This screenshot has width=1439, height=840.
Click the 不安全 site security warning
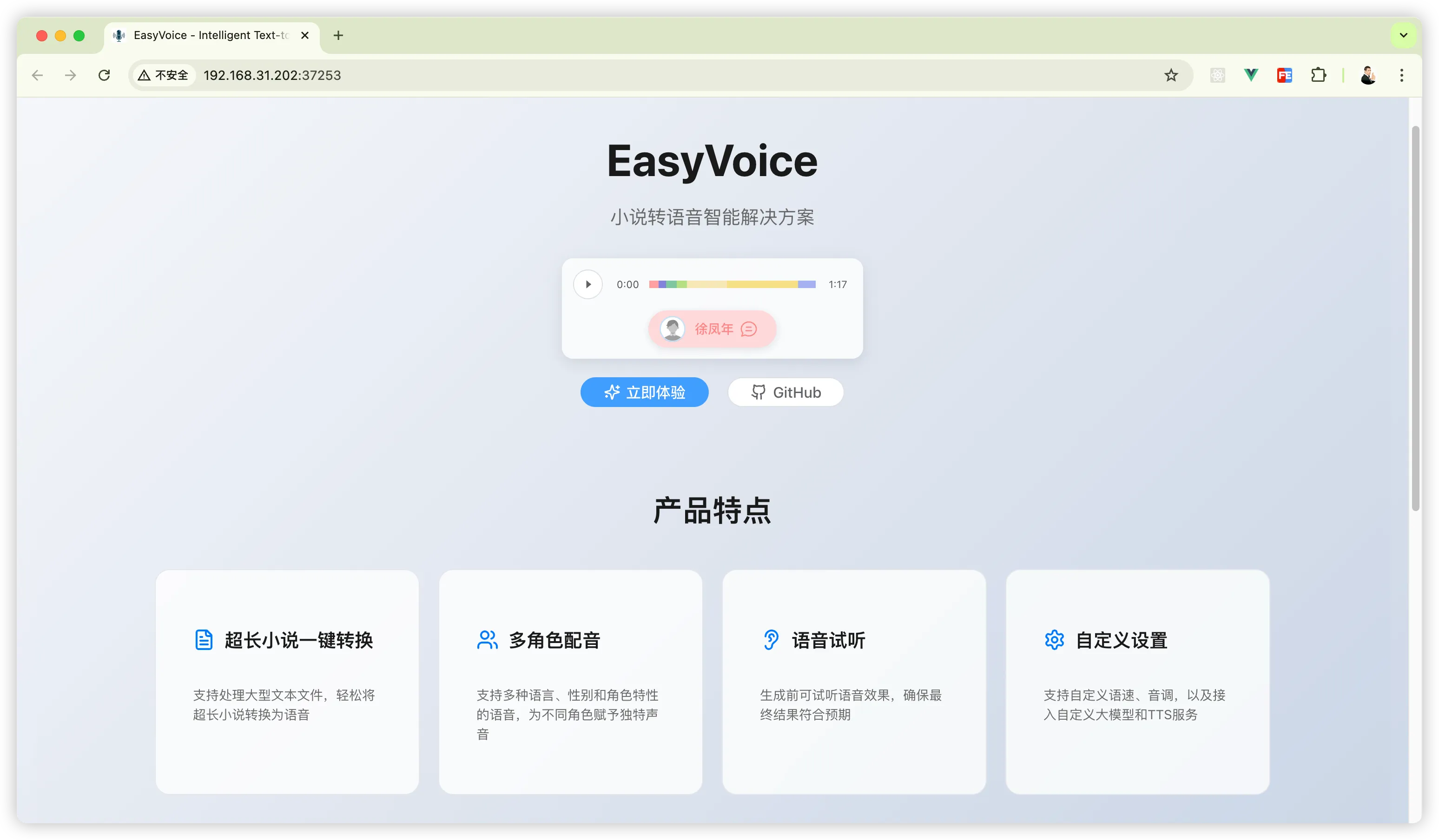pyautogui.click(x=163, y=75)
